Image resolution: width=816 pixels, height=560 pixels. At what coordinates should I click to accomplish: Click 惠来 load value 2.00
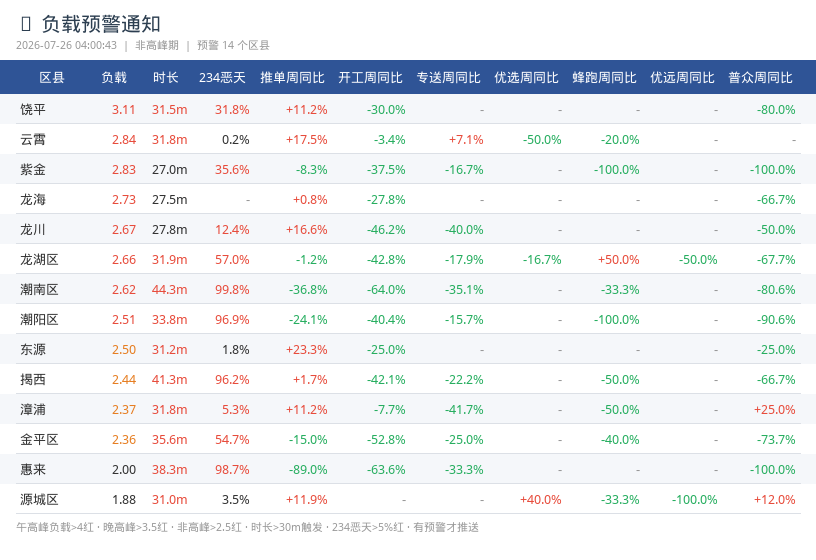(124, 470)
